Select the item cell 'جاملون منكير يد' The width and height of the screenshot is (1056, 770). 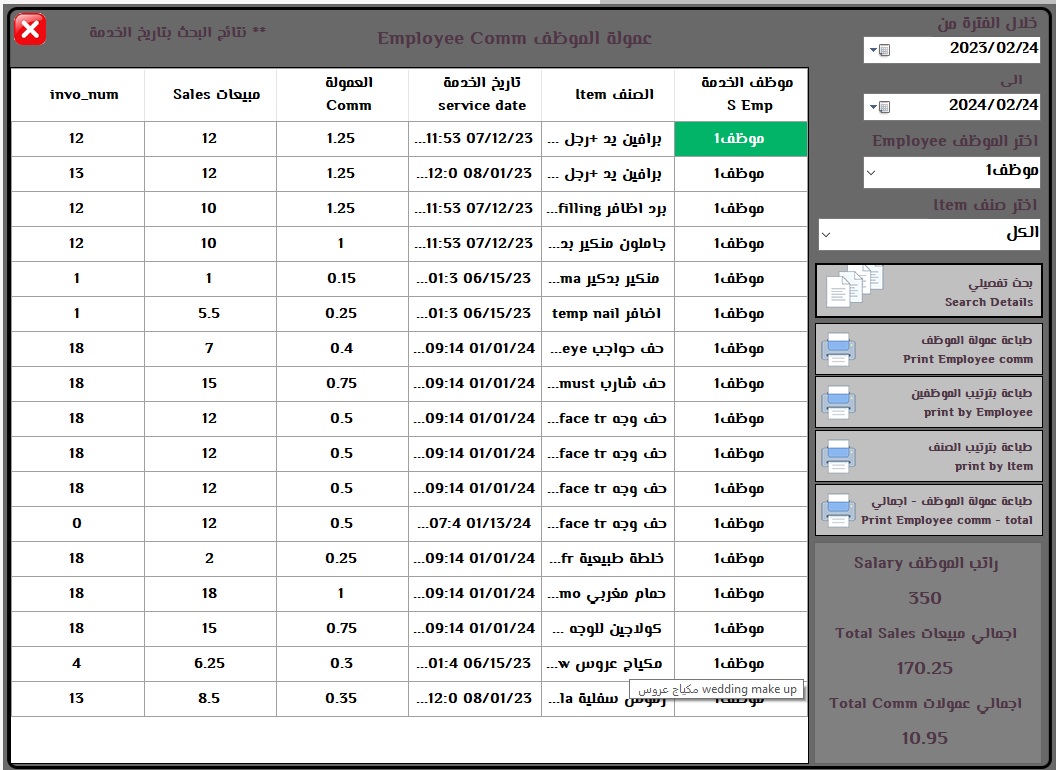click(x=608, y=244)
